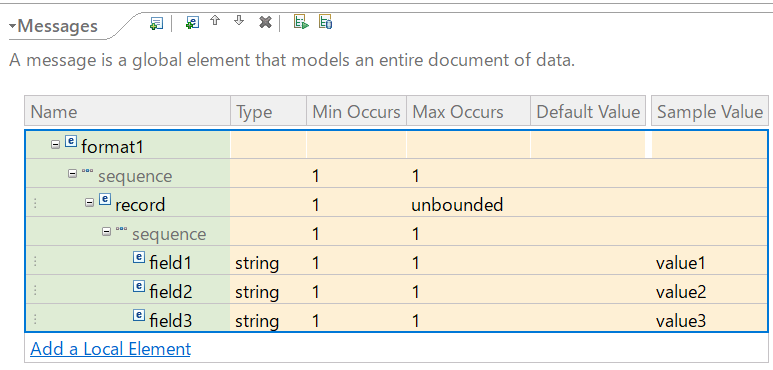This screenshot has width=773, height=370.
Task: Collapse the sequence node under record
Action: pos(106,231)
